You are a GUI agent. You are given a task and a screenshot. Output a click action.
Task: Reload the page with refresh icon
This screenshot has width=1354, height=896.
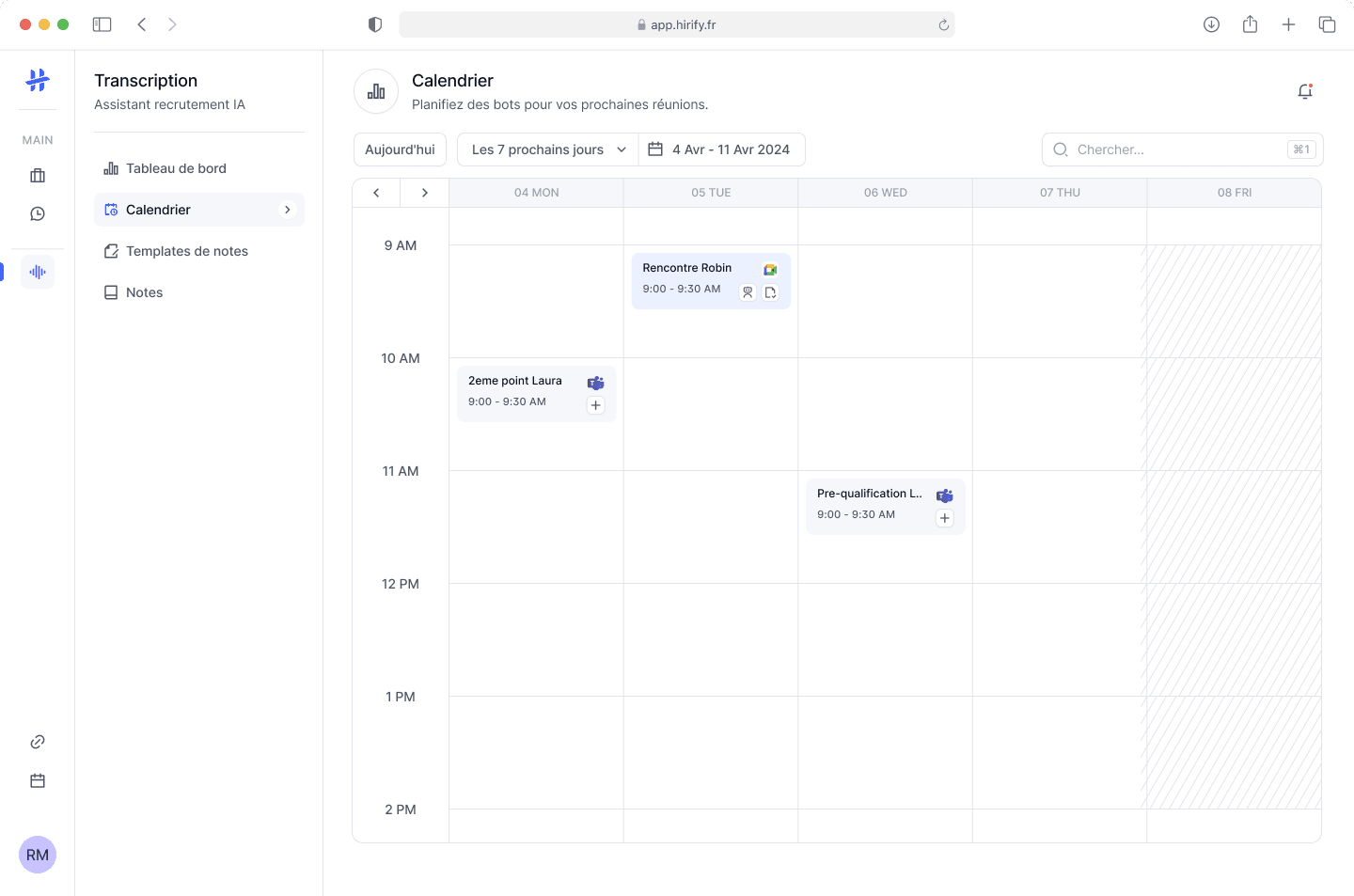pos(943,25)
